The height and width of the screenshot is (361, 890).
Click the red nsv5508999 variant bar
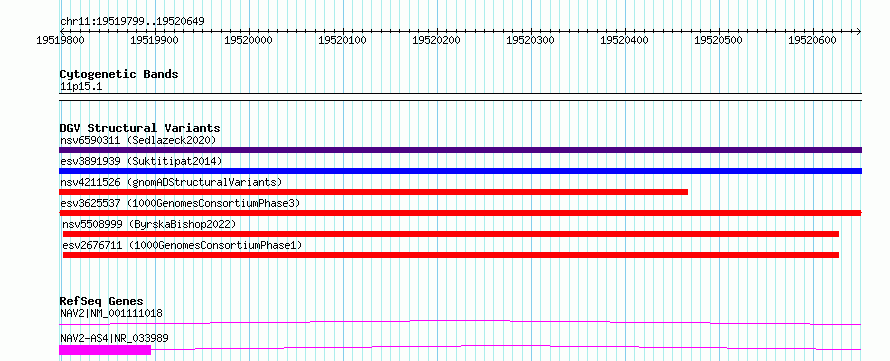coord(451,234)
